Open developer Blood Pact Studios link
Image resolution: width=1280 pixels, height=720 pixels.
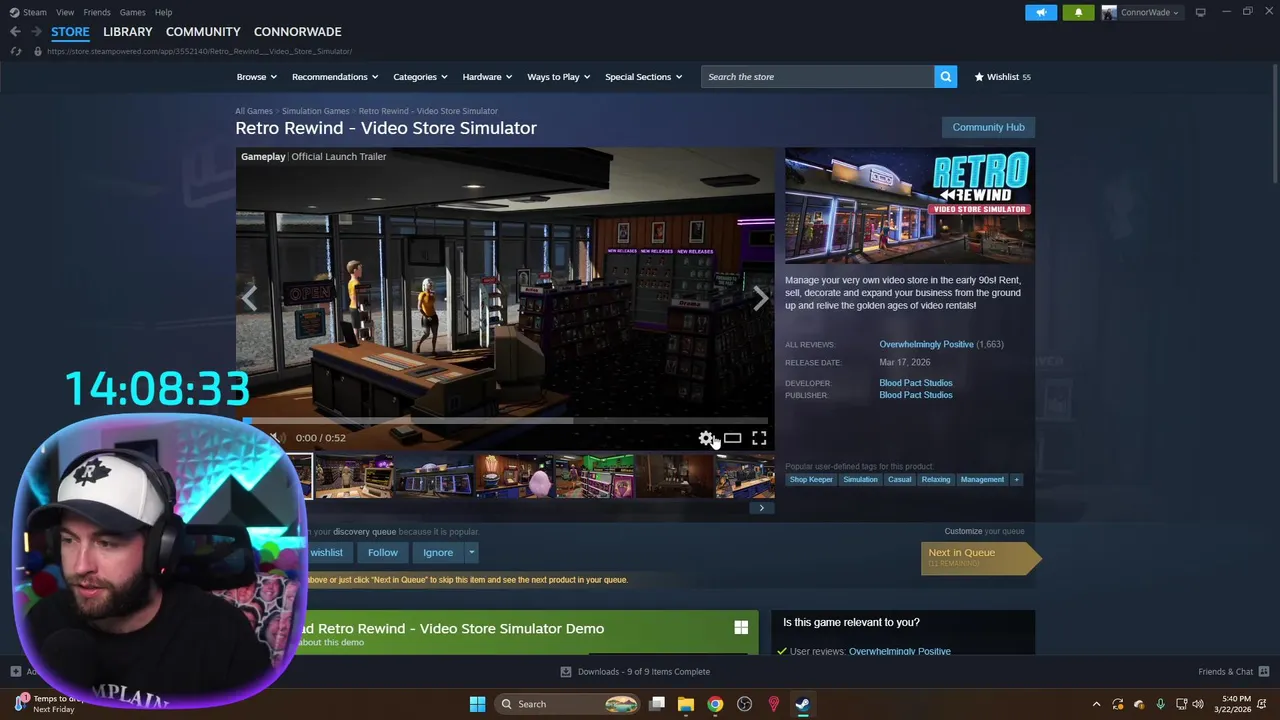click(916, 383)
